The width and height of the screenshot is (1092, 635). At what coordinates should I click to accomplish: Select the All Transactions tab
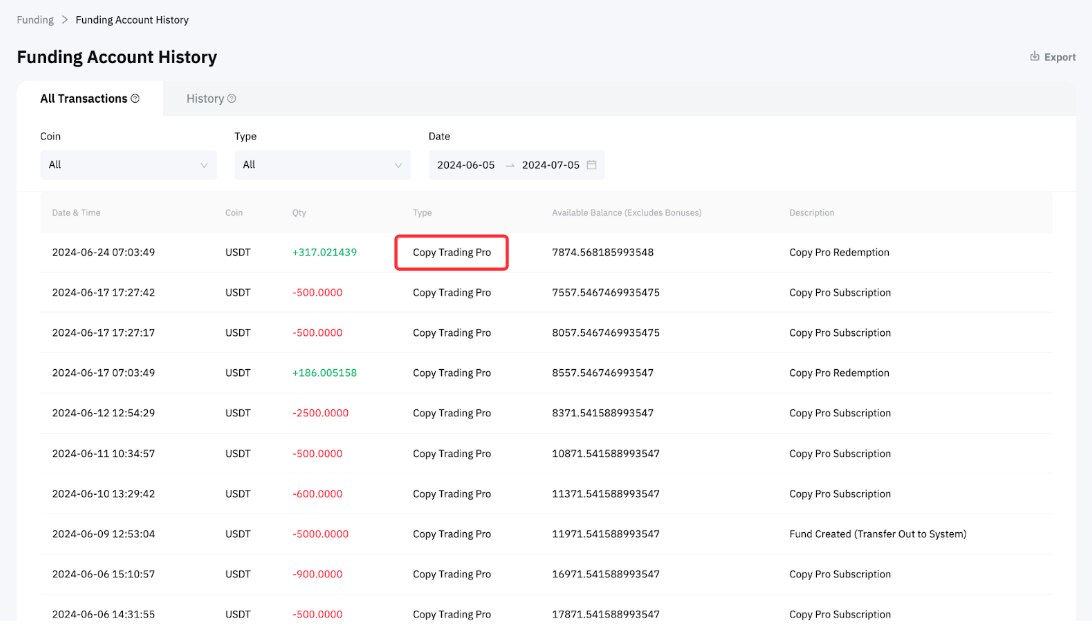click(x=83, y=99)
